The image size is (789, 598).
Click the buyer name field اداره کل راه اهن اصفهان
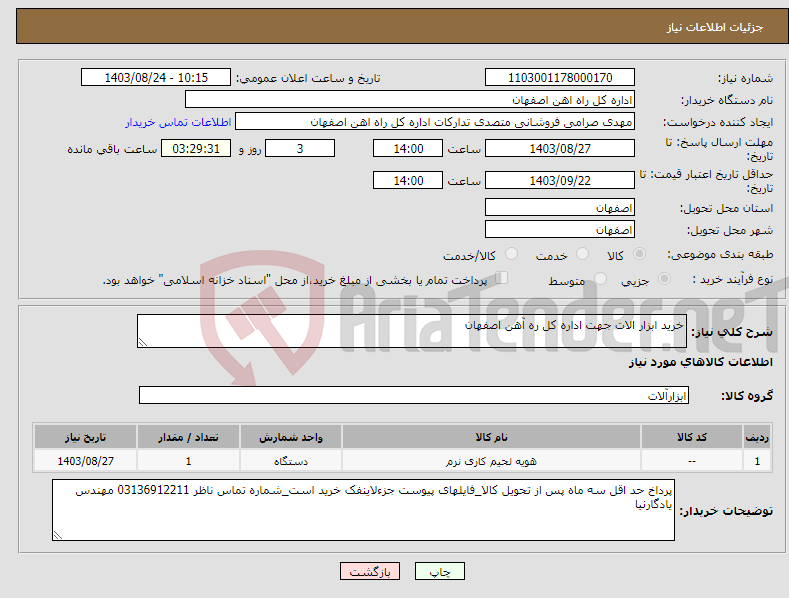(x=410, y=100)
